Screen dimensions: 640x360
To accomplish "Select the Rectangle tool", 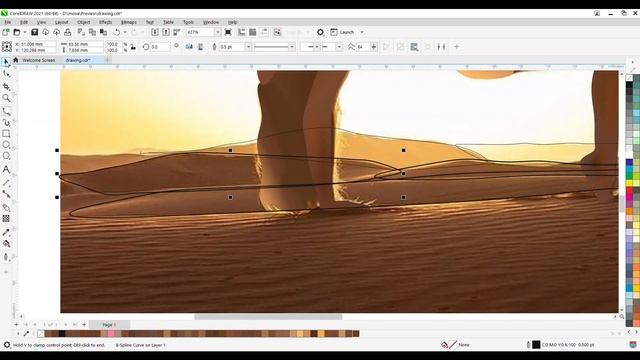I will pos(6,134).
